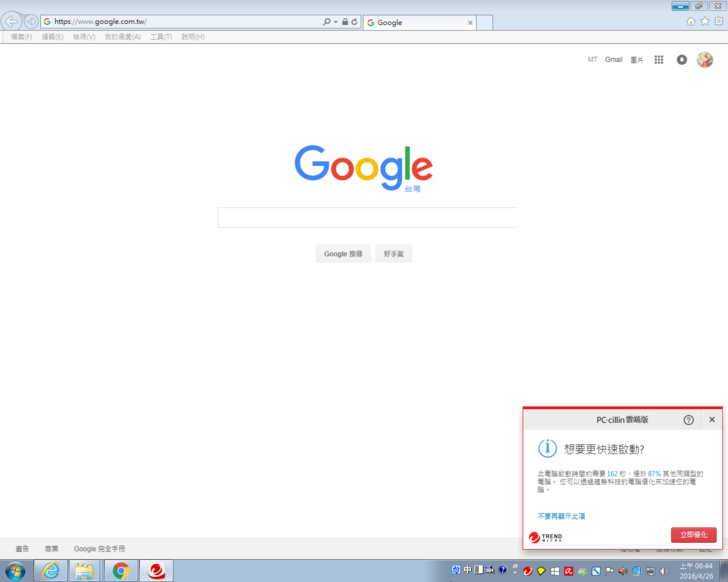Click the Google 搜尋 button

pyautogui.click(x=343, y=253)
